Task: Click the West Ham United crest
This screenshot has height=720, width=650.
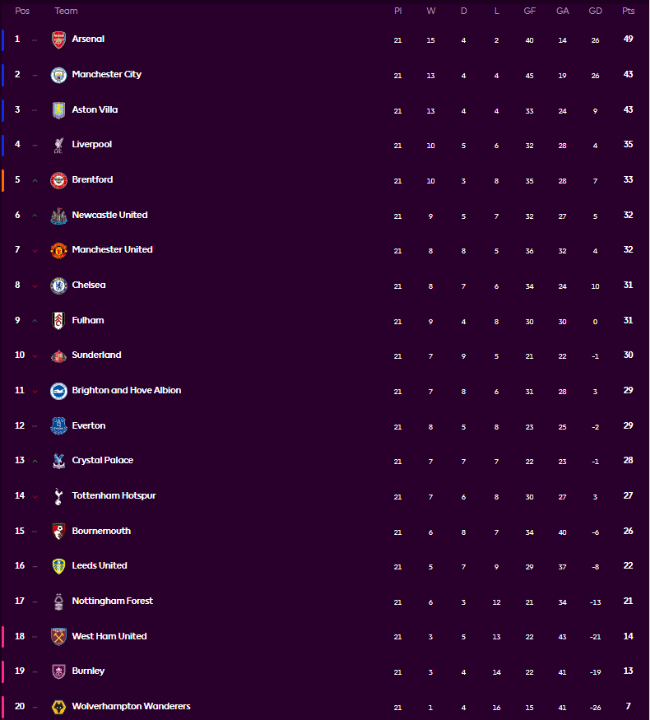Action: (x=58, y=637)
